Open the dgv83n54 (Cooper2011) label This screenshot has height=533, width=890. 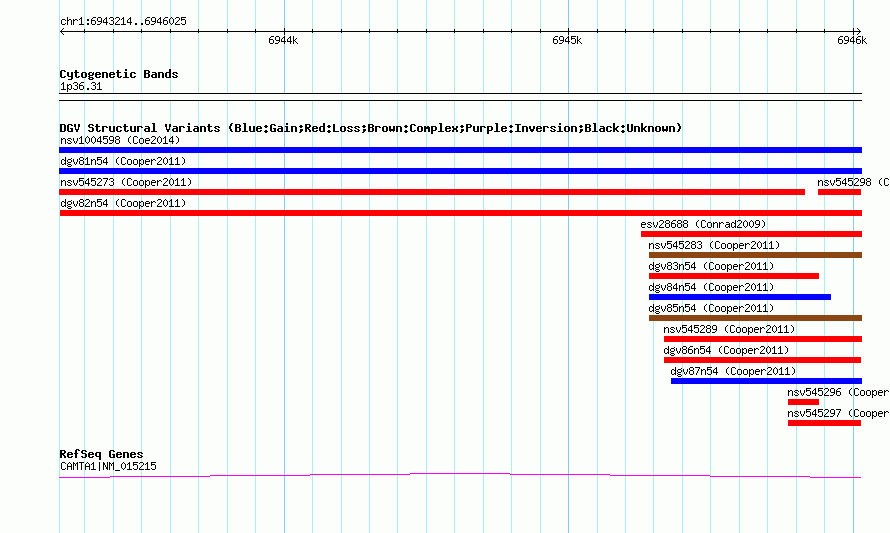(x=711, y=266)
